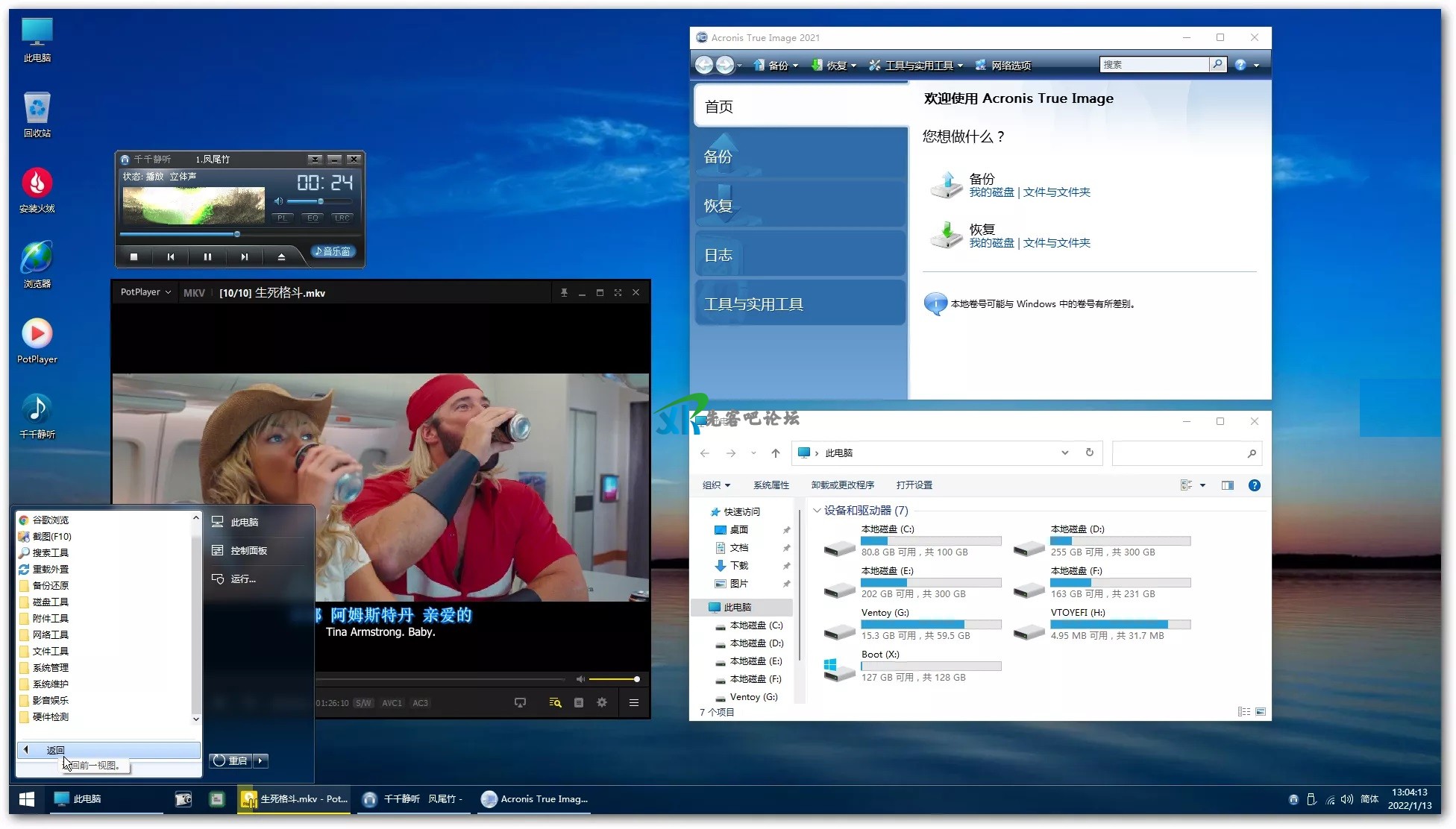
Task: Click the Acronis search magnifier icon
Action: pyautogui.click(x=1217, y=65)
